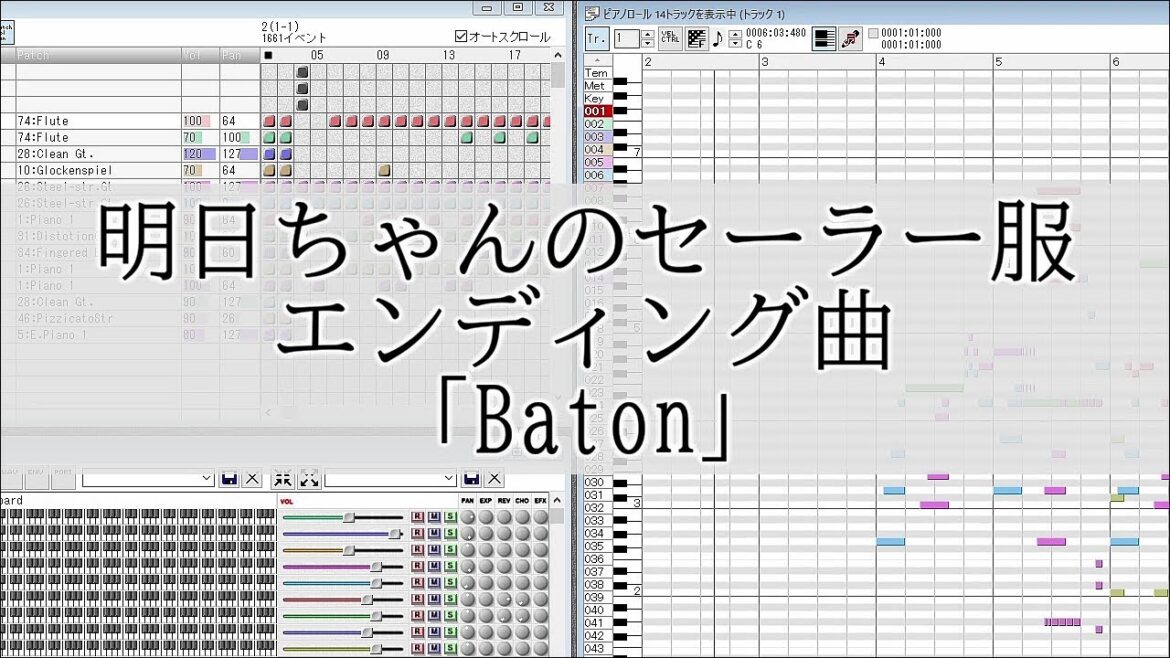Delete the mixer preset using the X icon
1170x658 pixels.
pos(251,478)
